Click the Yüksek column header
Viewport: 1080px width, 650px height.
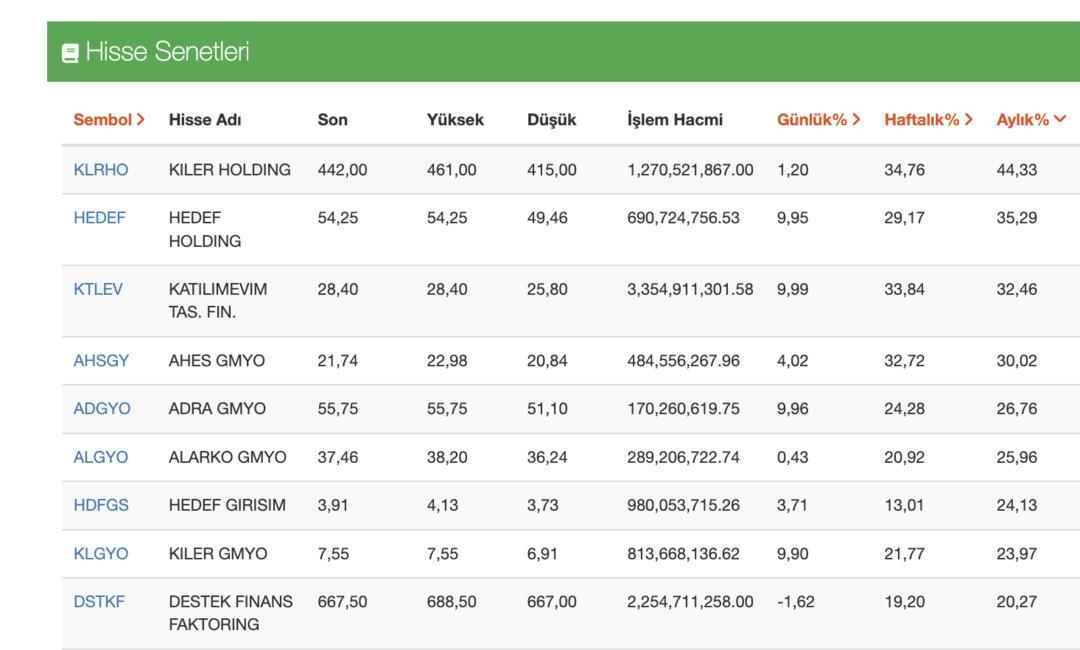[x=455, y=120]
